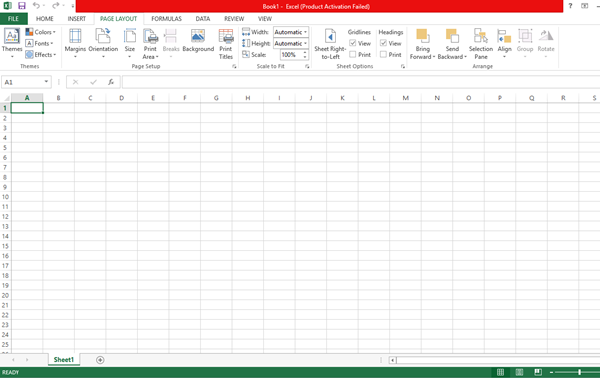This screenshot has width=600, height=378.
Task: Toggle Gridlines View checkbox
Action: pos(353,43)
